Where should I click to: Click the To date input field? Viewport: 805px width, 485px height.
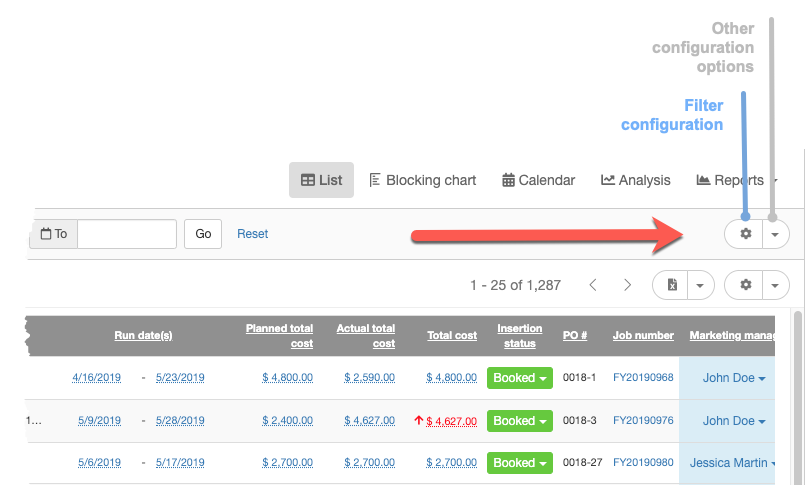127,234
